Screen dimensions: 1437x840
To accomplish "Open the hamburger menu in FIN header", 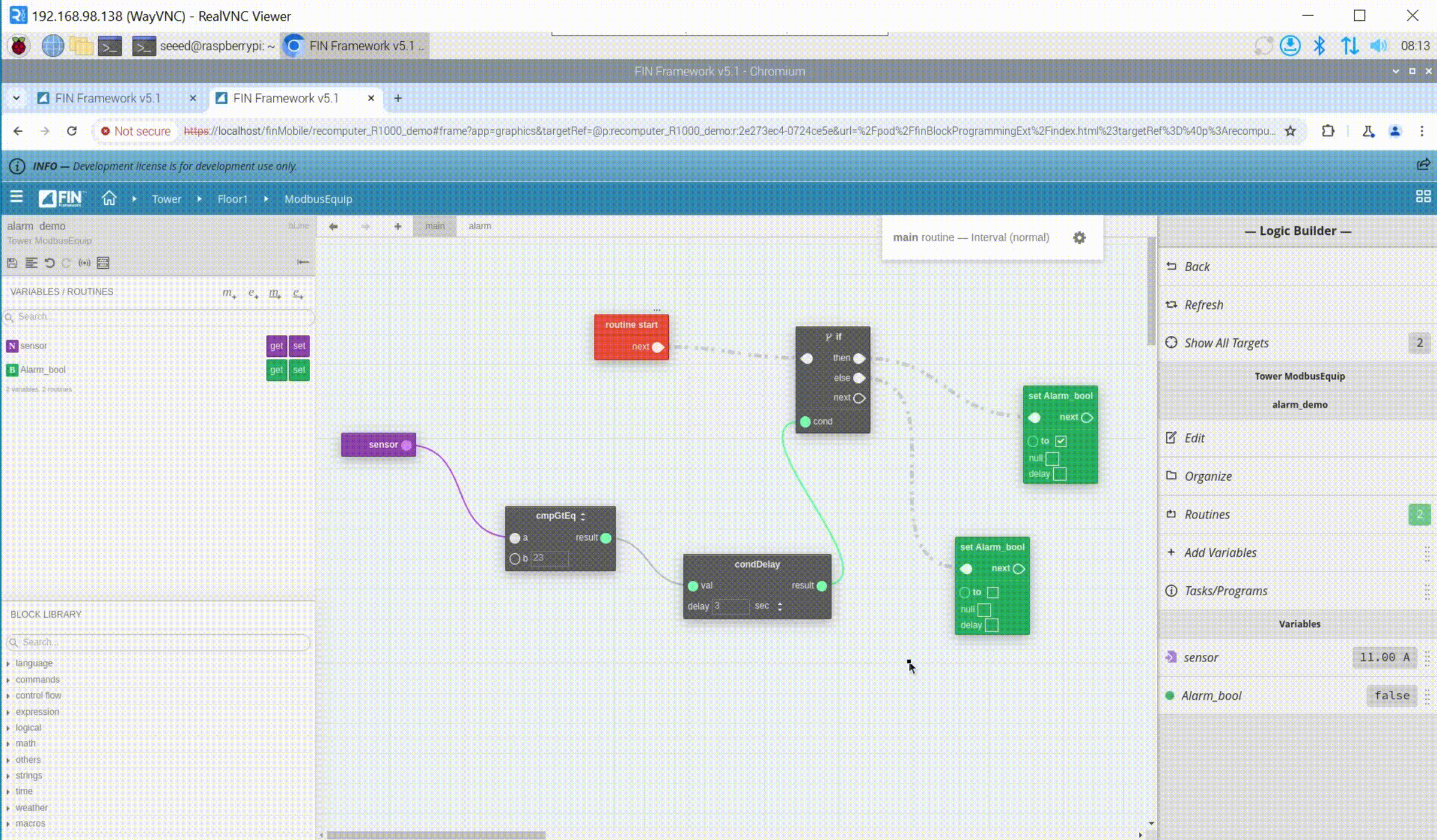I will [17, 196].
